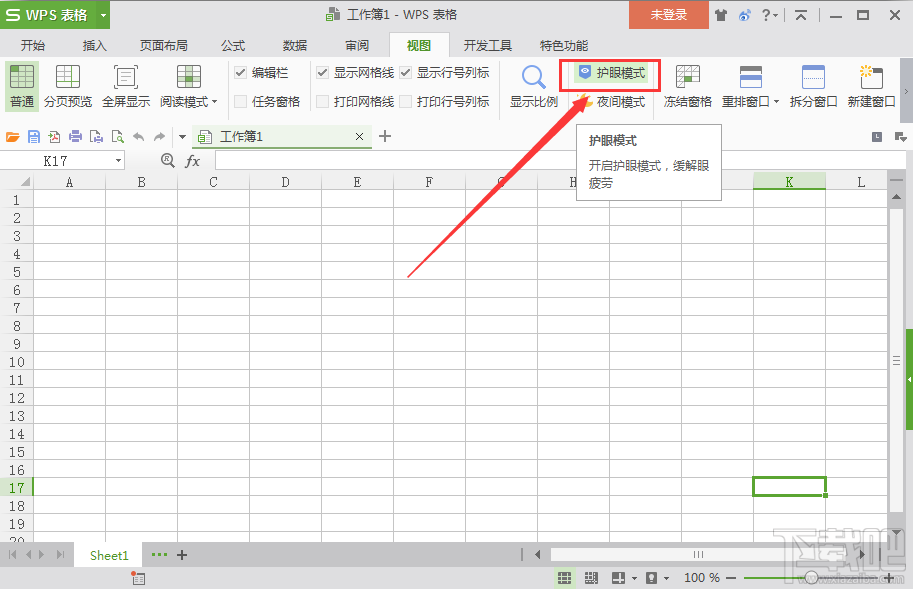Screen dimensions: 913x589
Task: Click the fx insert function icon
Action: (x=192, y=160)
